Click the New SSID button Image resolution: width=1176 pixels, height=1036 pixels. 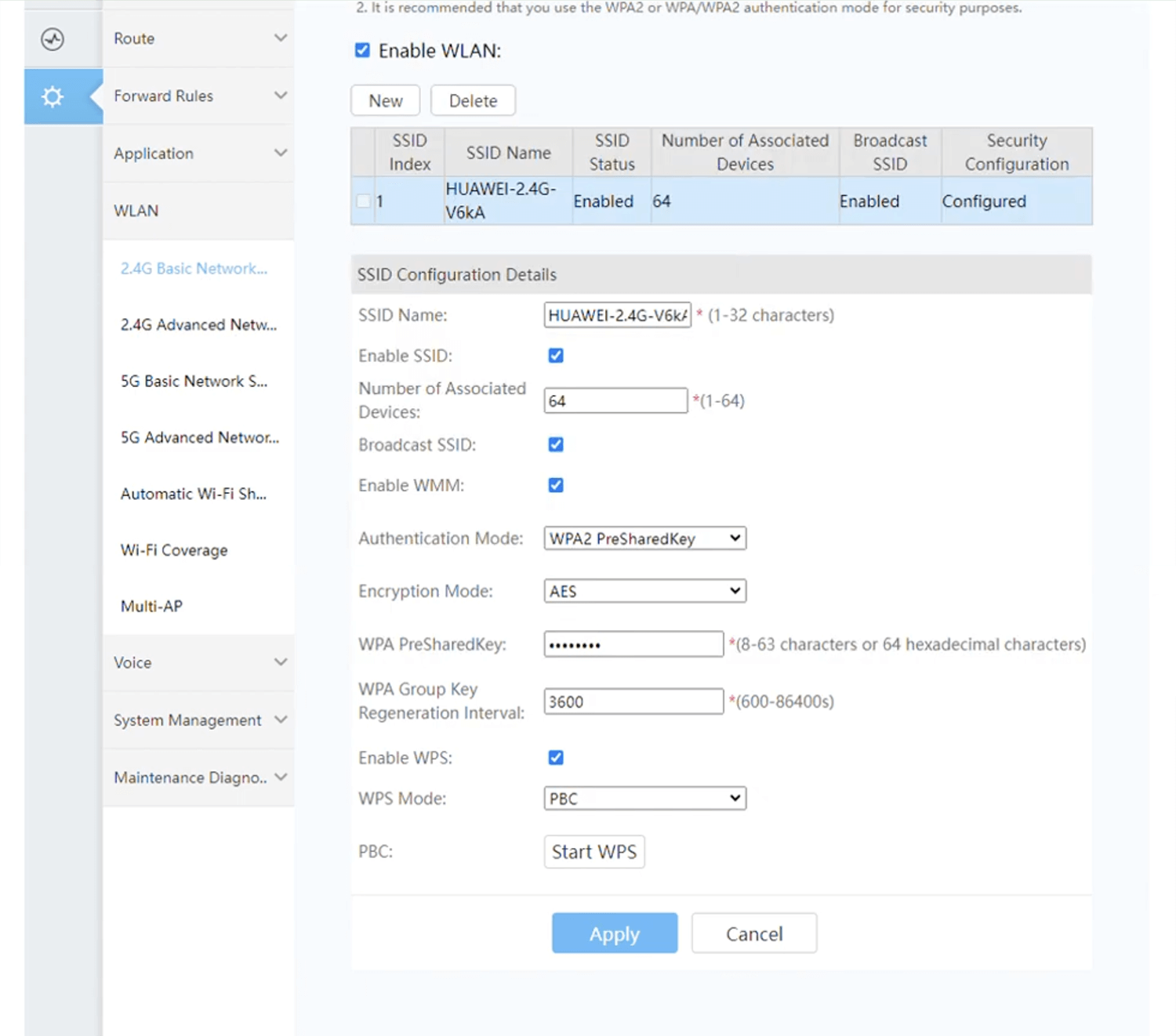385,101
